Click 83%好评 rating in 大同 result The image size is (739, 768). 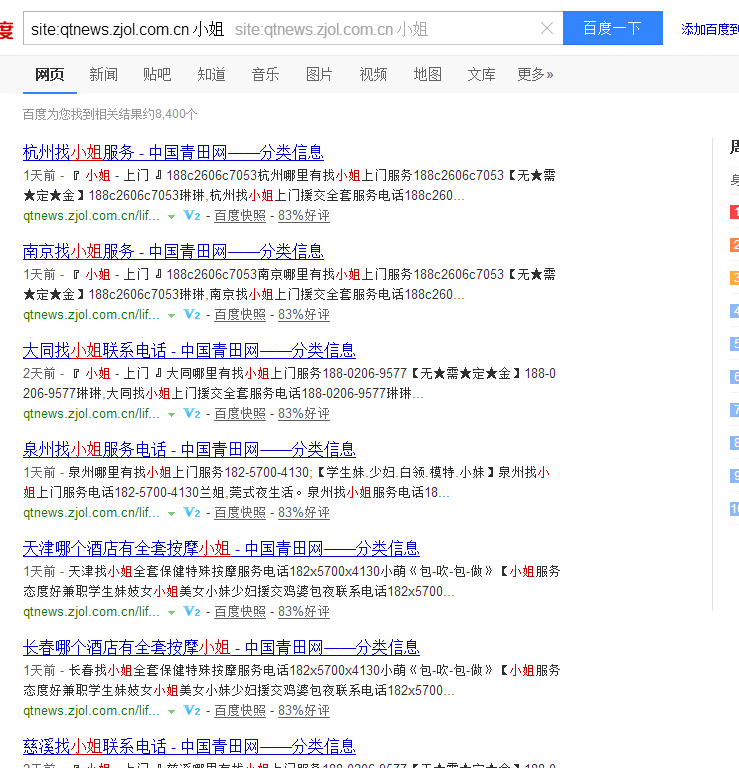tap(304, 413)
